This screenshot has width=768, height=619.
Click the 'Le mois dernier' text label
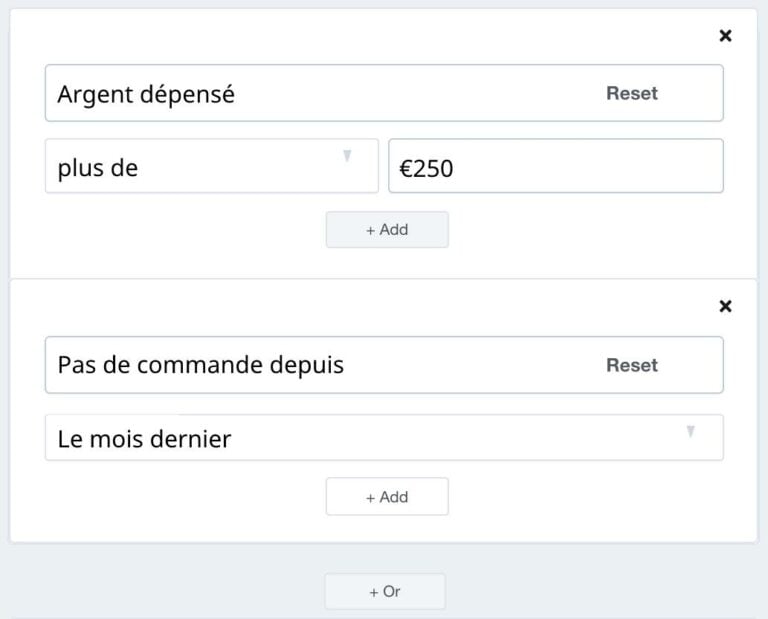coord(144,439)
